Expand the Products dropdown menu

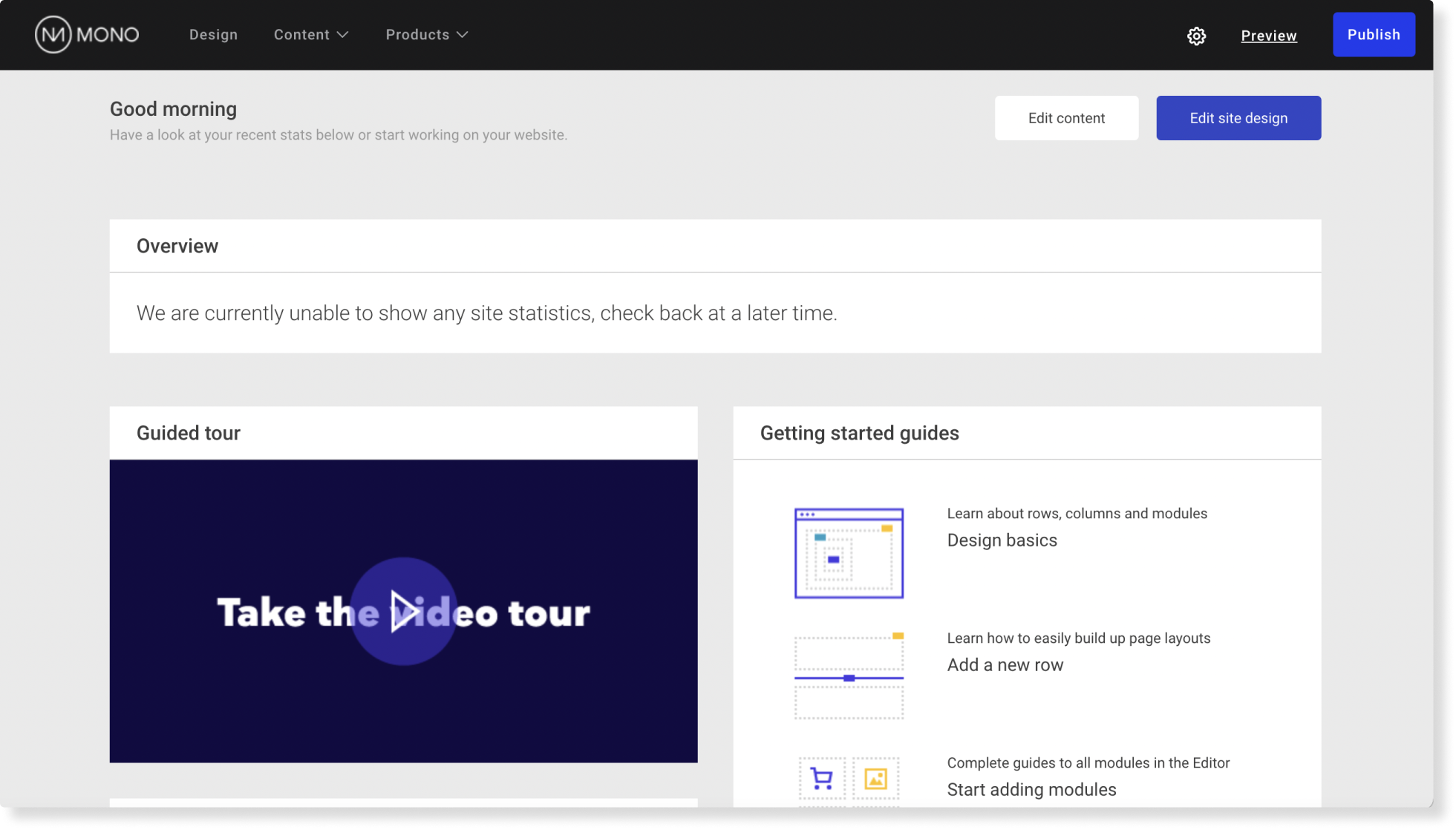click(426, 34)
